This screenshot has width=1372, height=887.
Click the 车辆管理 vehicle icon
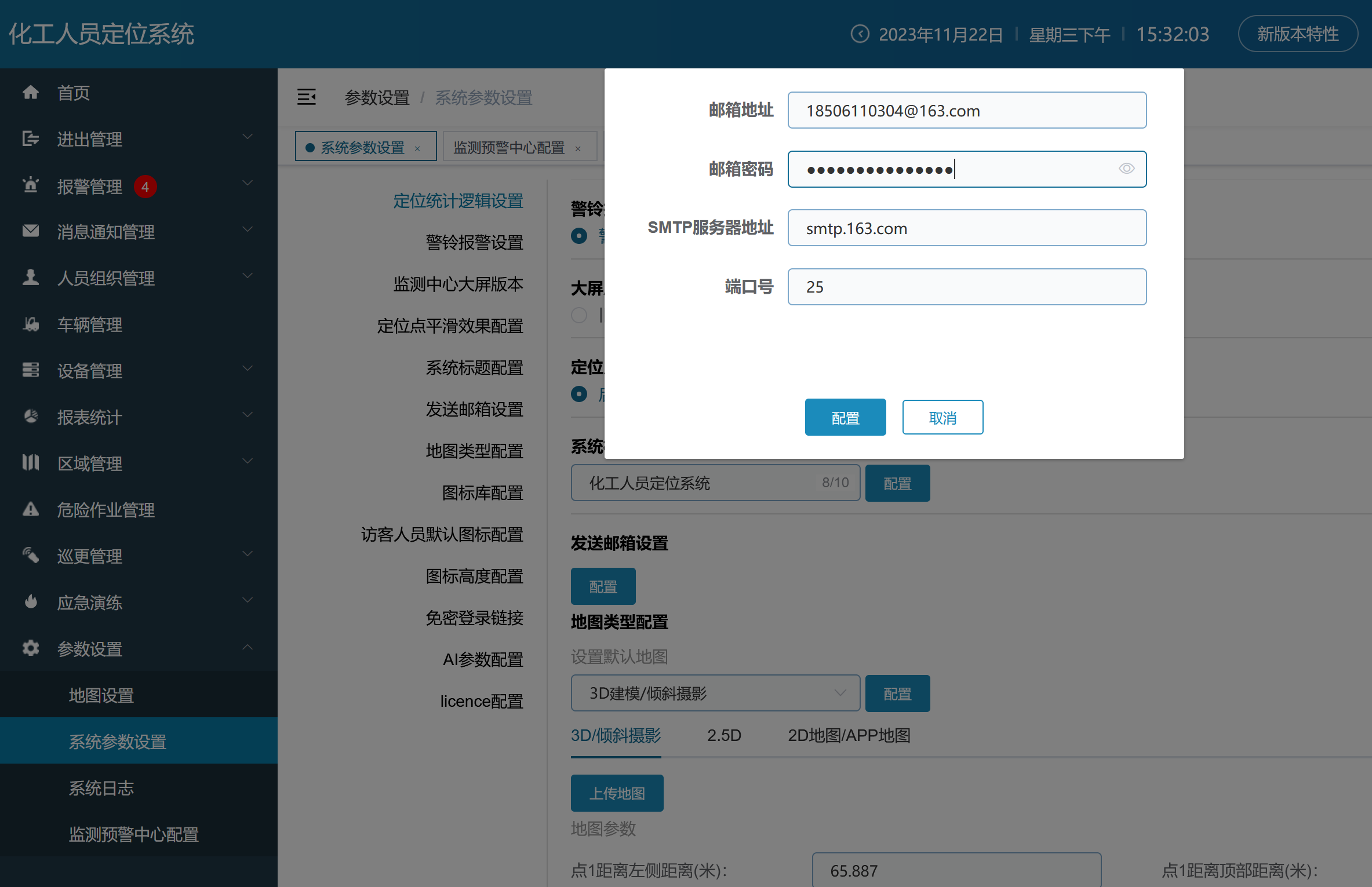point(31,324)
